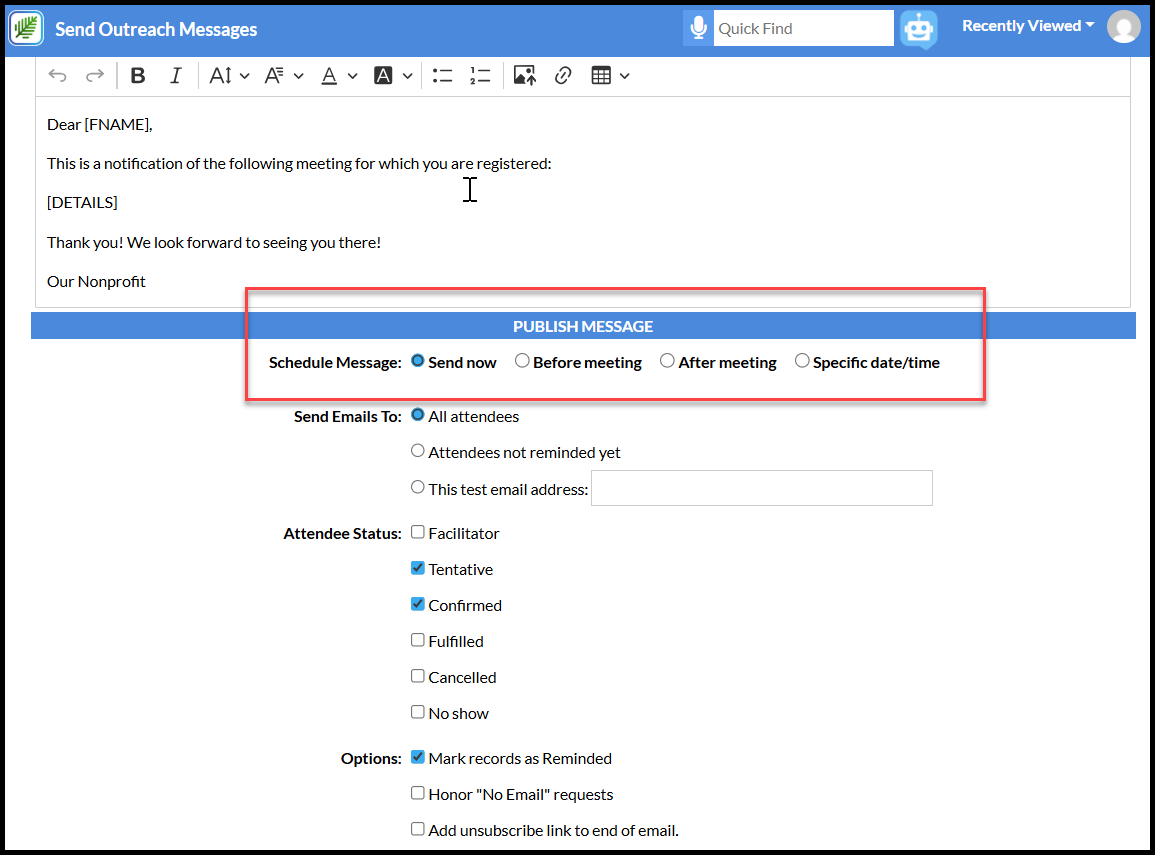Select the Before meeting radio option
The height and width of the screenshot is (855, 1155).
(x=522, y=361)
